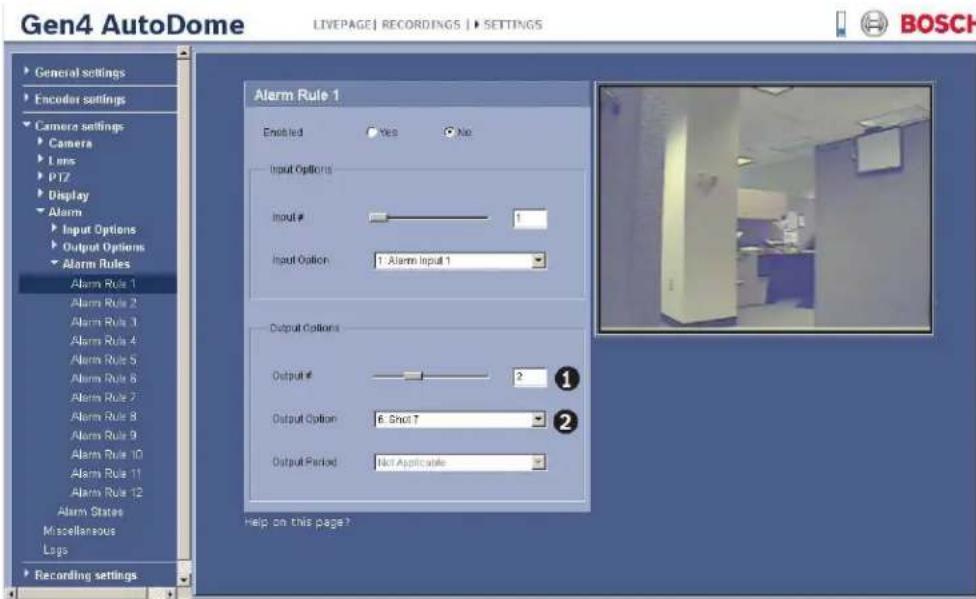Select Yes for Enabled
This screenshot has width=976, height=599.
(372, 132)
